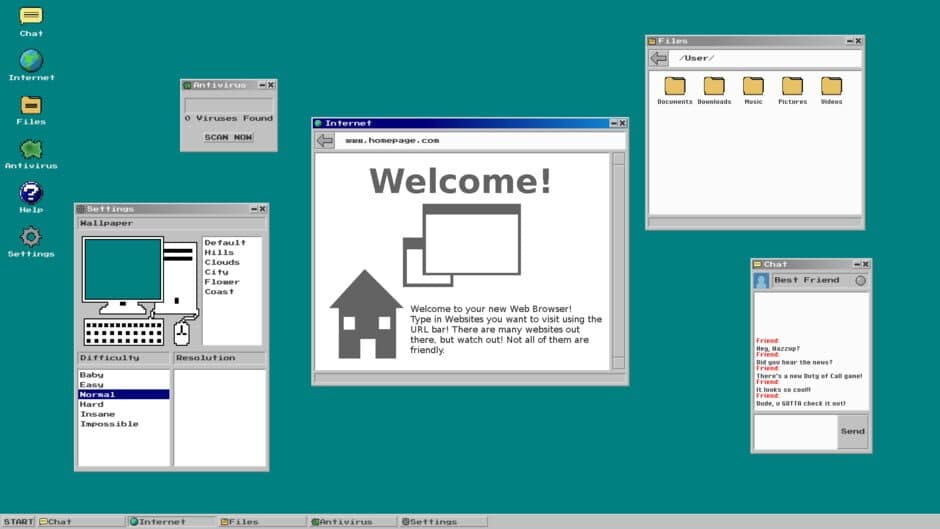Open the Downloads folder in Files
Screen dimensions: 940x529
coord(714,91)
